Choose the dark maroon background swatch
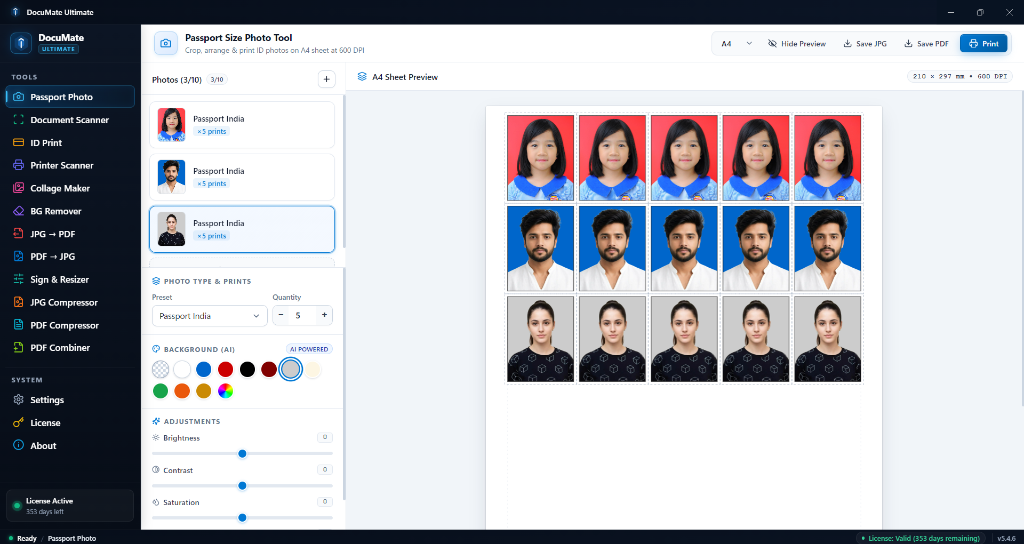 [269, 370]
